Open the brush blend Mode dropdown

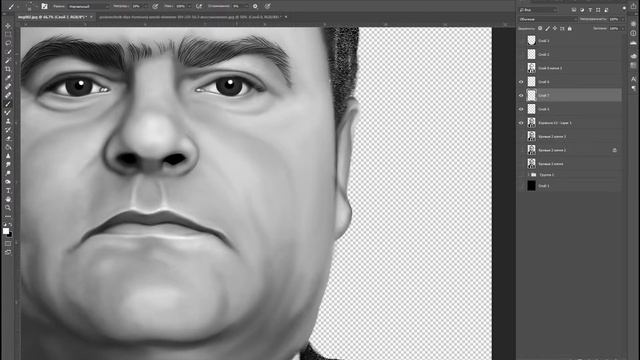pyautogui.click(x=87, y=6)
